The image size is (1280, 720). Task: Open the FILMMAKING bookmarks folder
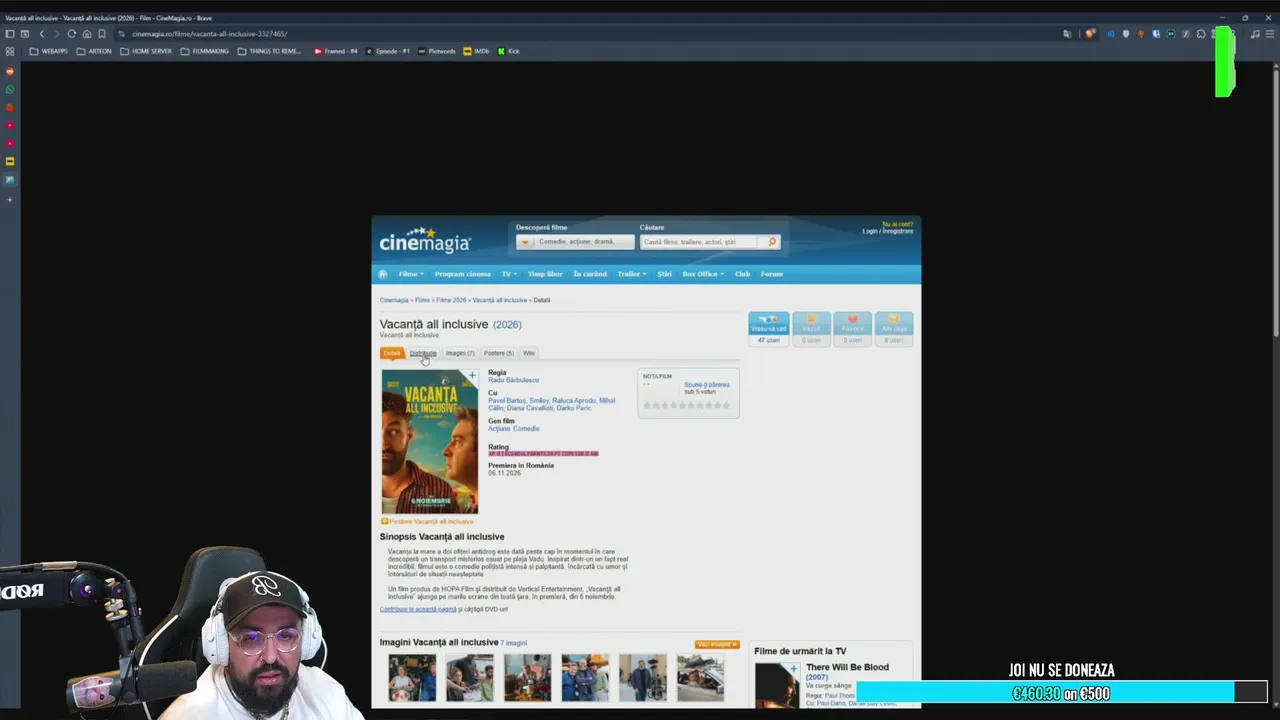click(x=205, y=51)
